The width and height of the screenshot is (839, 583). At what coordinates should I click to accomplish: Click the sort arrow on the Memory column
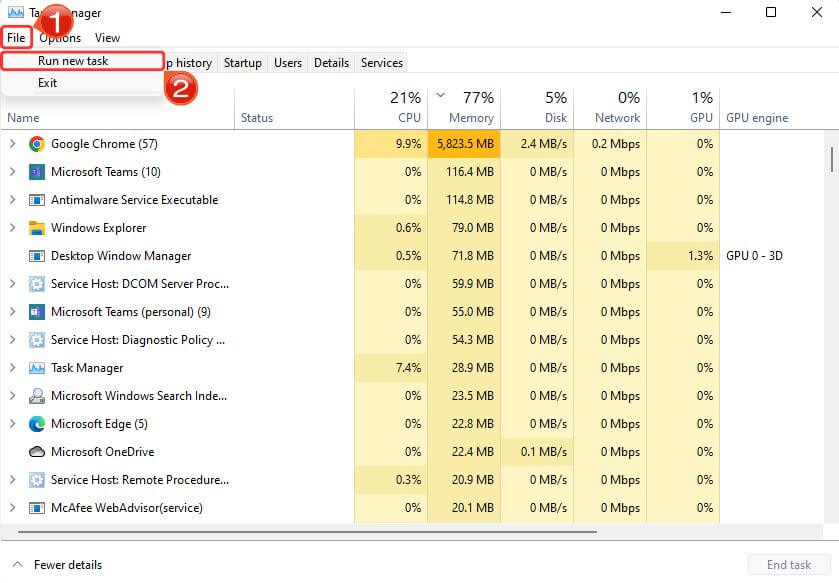pos(440,97)
